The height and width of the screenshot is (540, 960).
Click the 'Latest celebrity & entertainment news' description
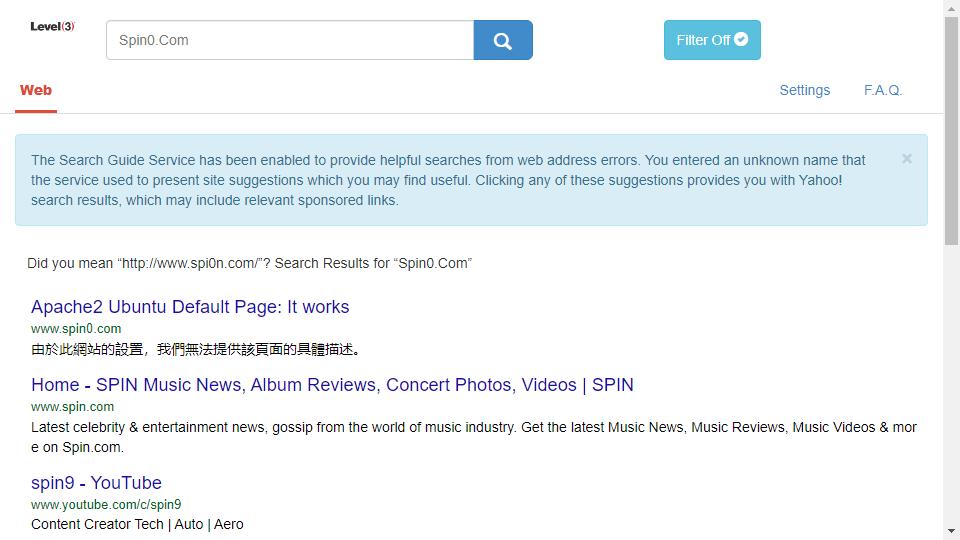(x=474, y=437)
